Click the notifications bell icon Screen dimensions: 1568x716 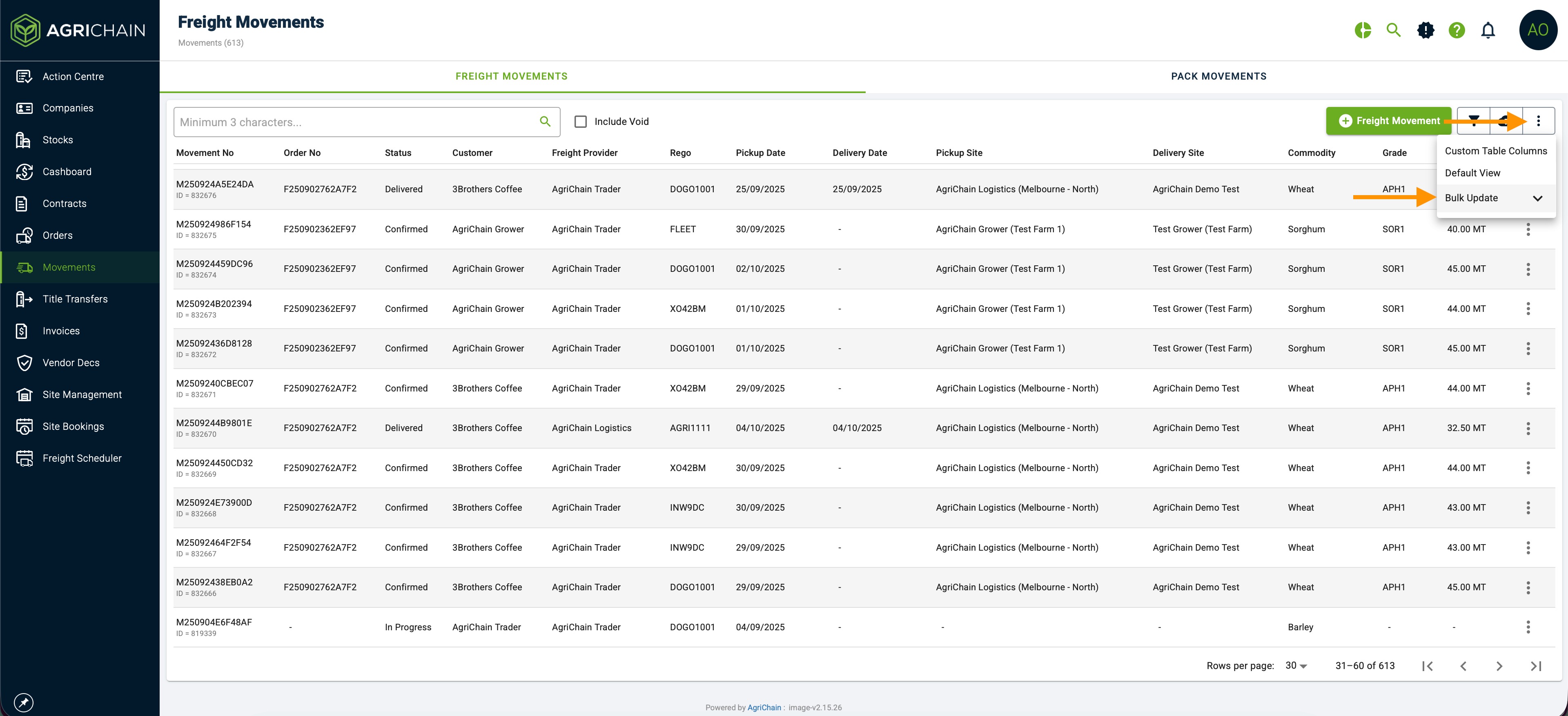pos(1488,30)
